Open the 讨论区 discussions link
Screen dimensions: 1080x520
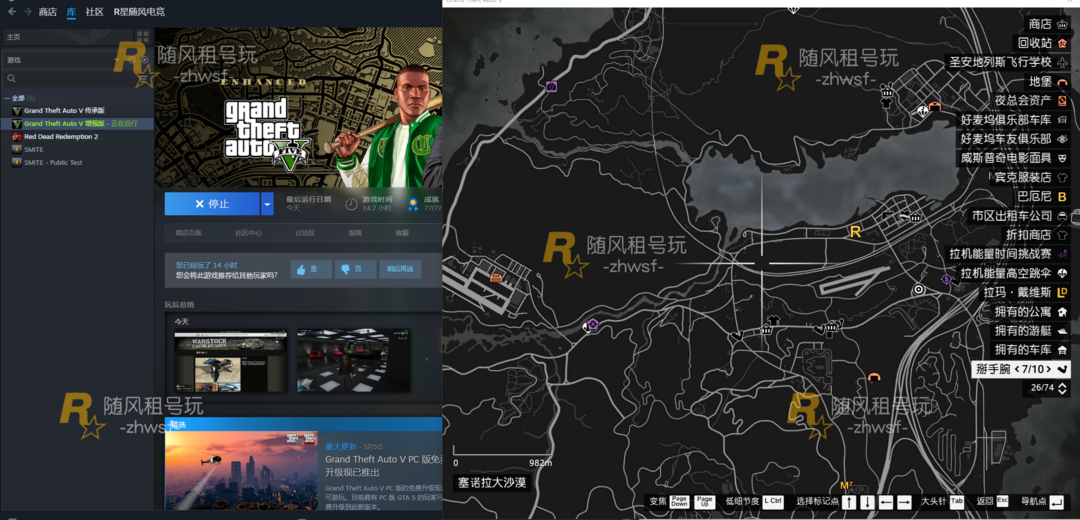305,233
